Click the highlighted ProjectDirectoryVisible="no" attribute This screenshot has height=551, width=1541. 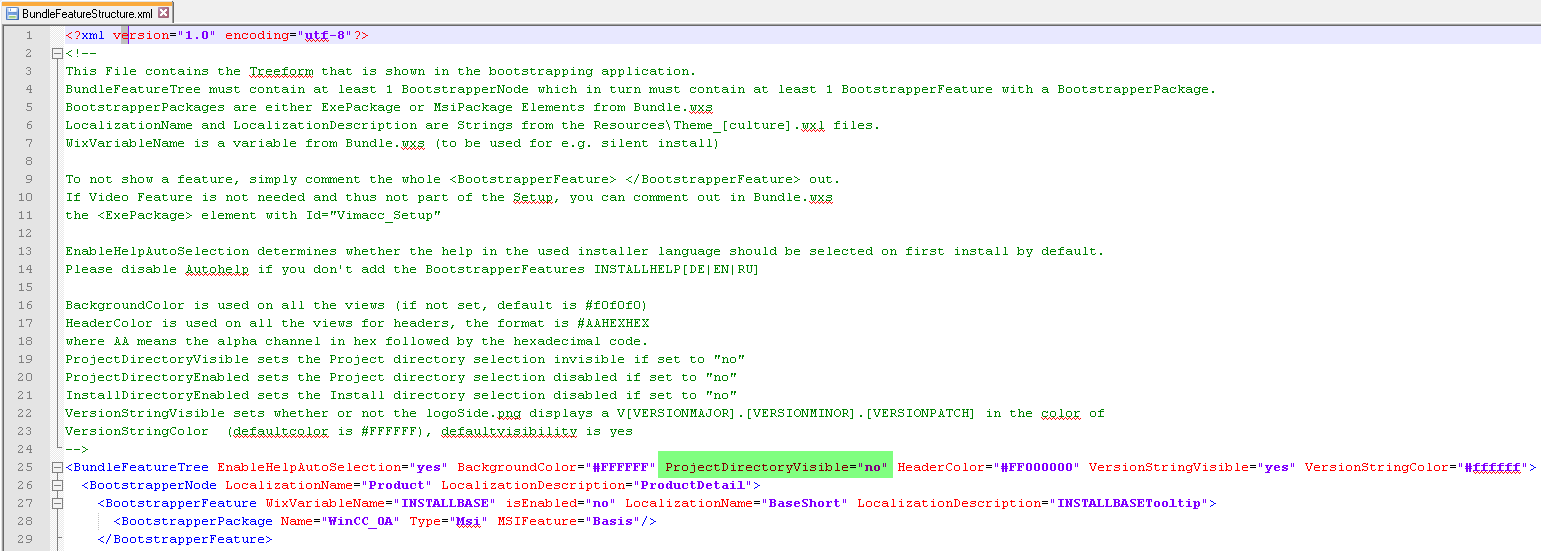click(x=776, y=467)
